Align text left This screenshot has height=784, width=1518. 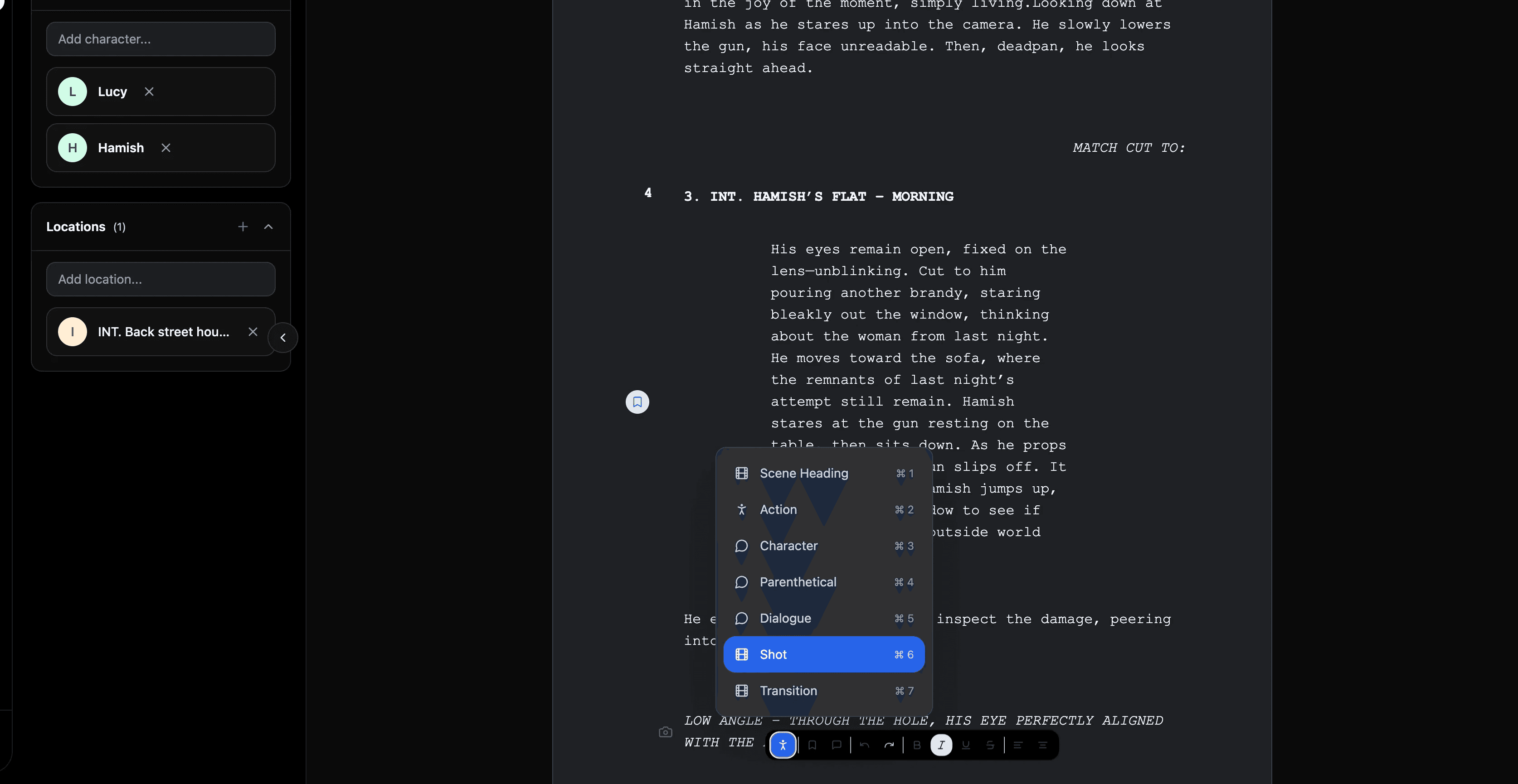(x=1018, y=745)
